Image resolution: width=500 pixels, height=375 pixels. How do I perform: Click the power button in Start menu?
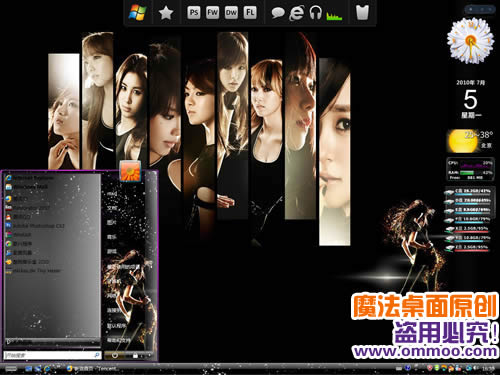[x=115, y=355]
